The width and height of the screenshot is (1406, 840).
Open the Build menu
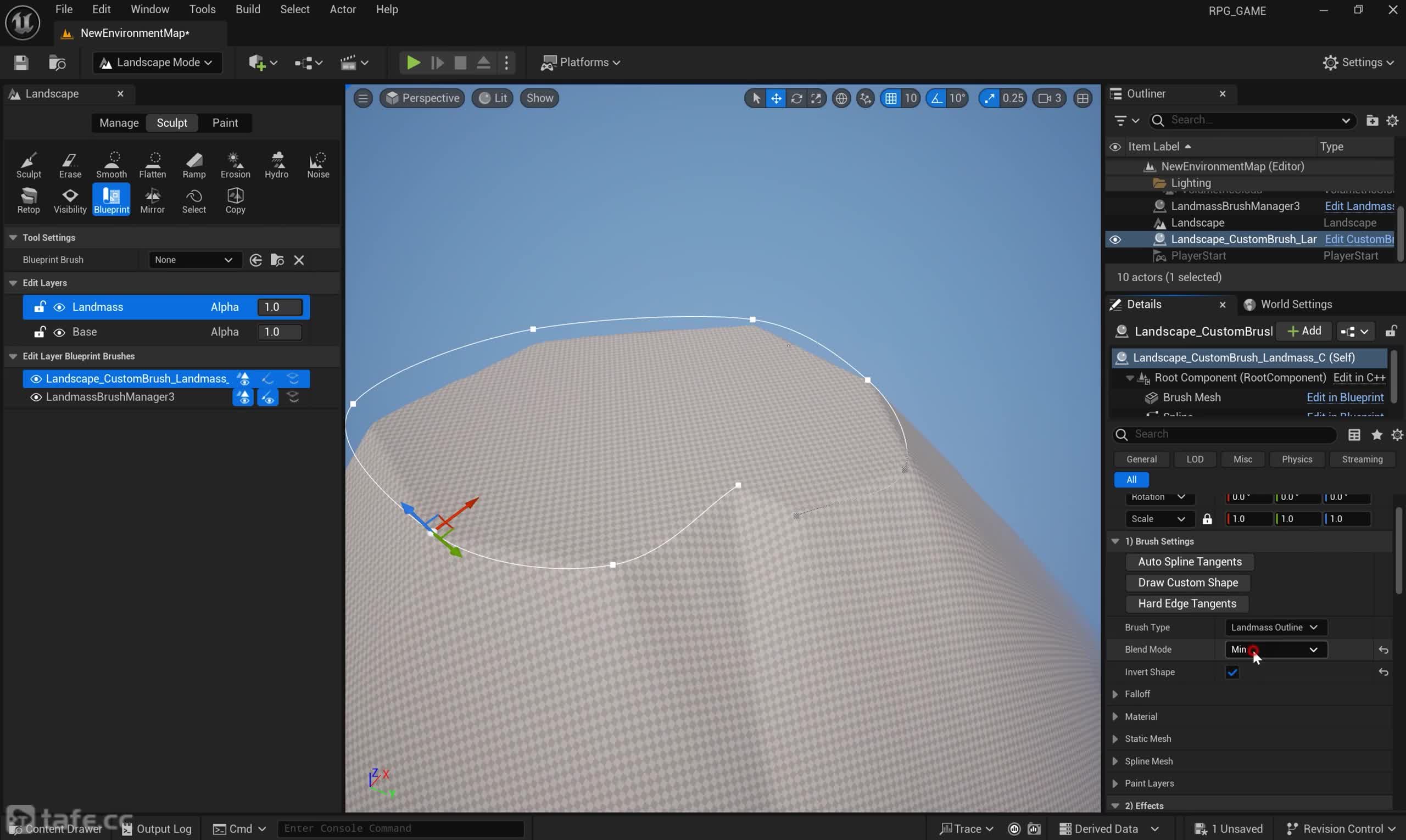pos(248,10)
